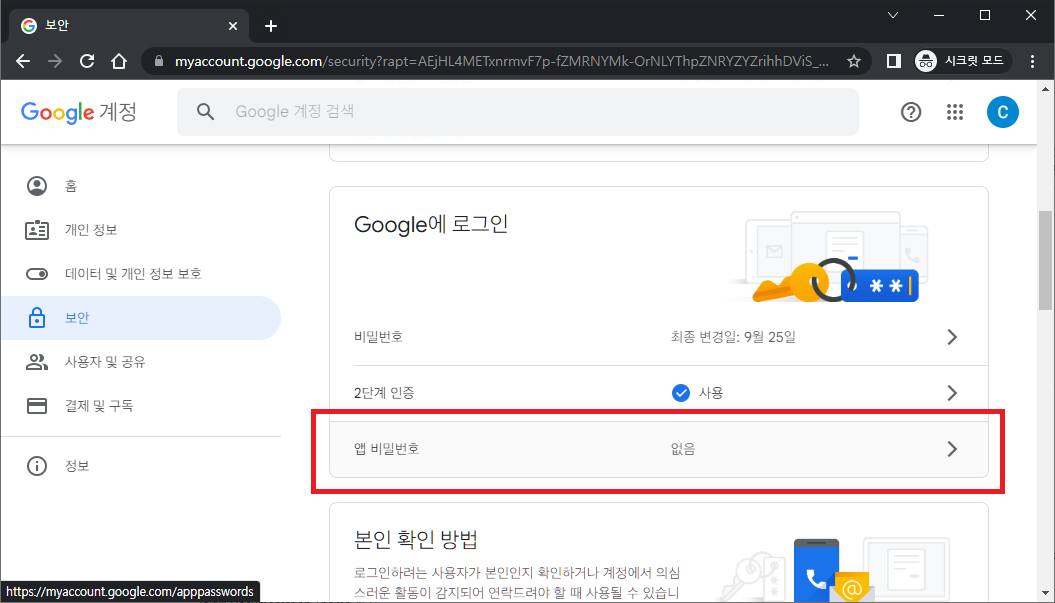
Task: Click the blue checkmark next to 사용
Action: click(680, 393)
